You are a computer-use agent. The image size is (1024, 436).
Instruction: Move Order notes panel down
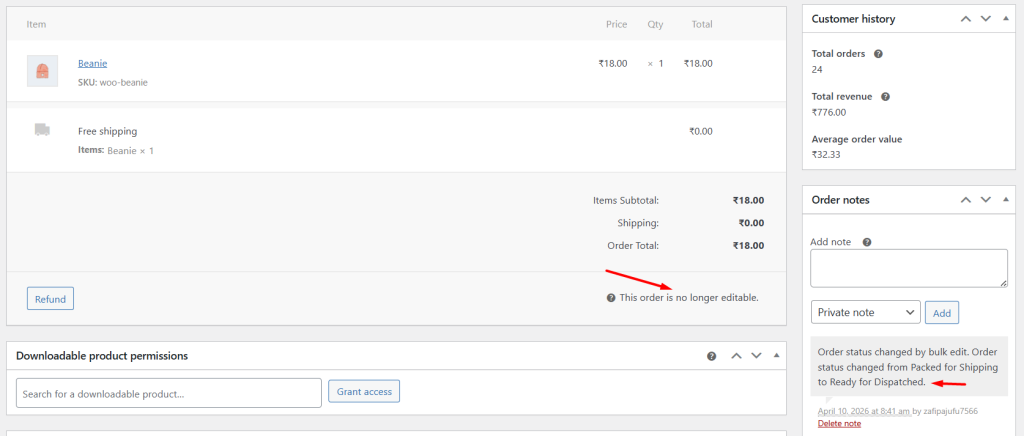point(985,200)
